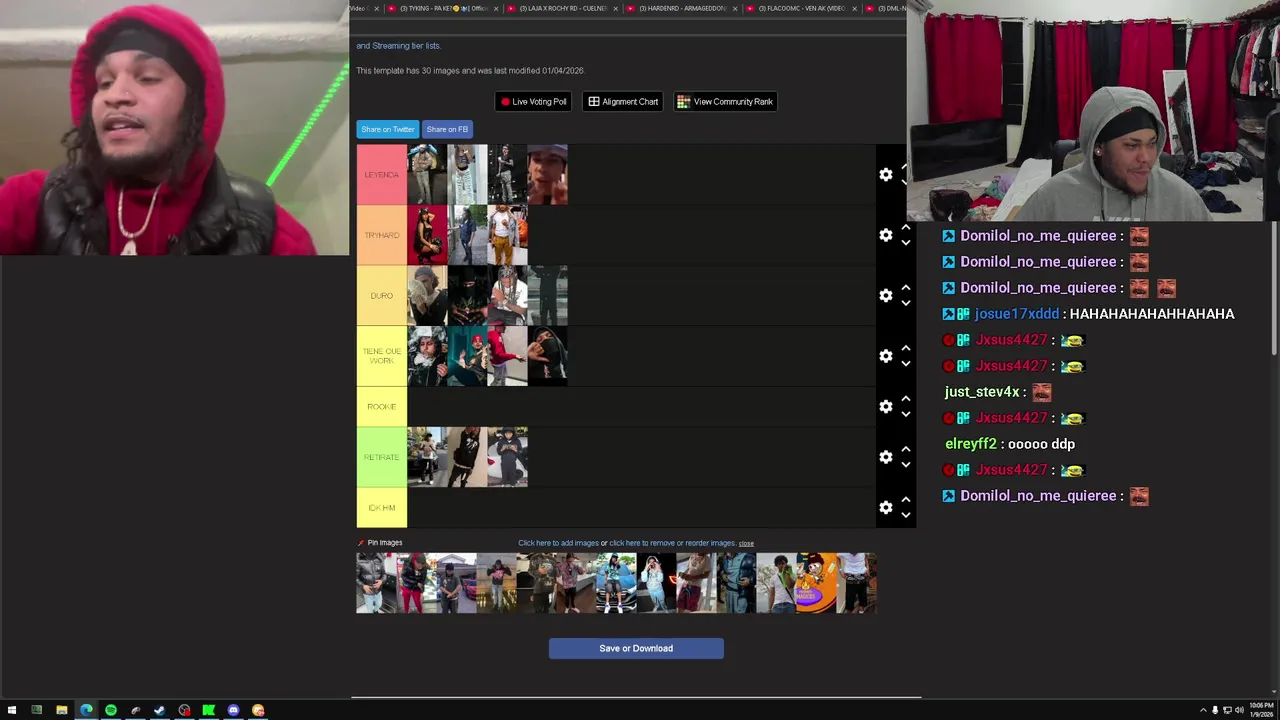View Community Rank

(725, 102)
